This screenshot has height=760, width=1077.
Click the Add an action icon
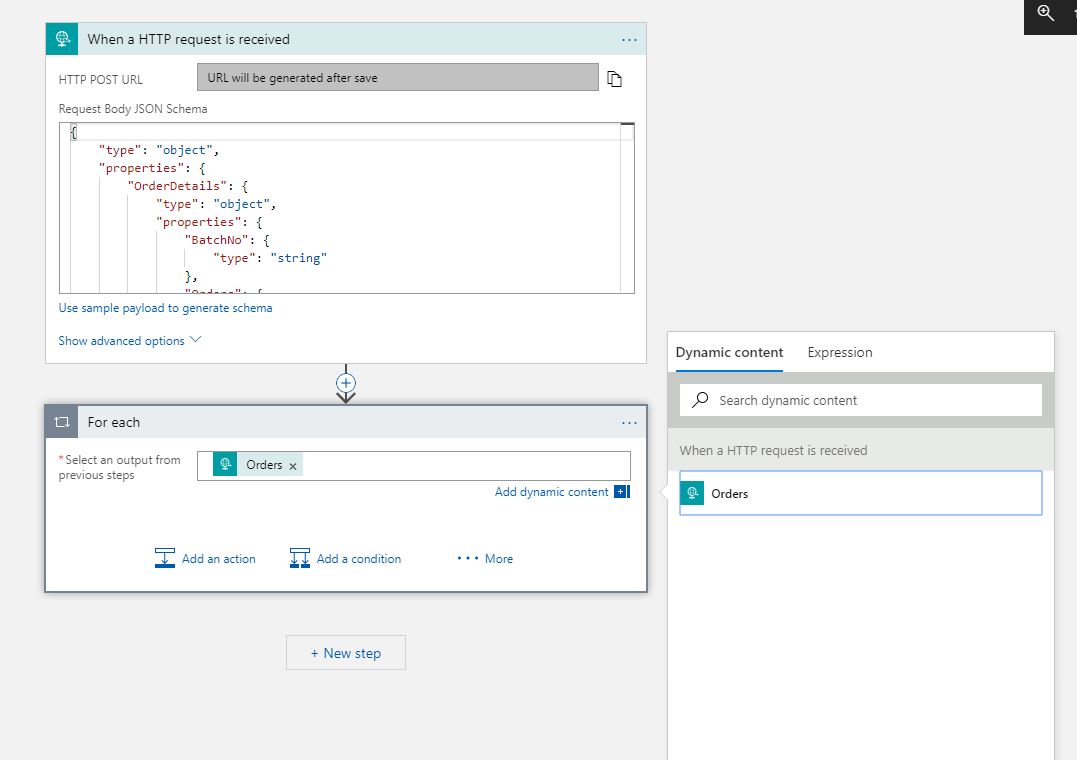pos(165,558)
